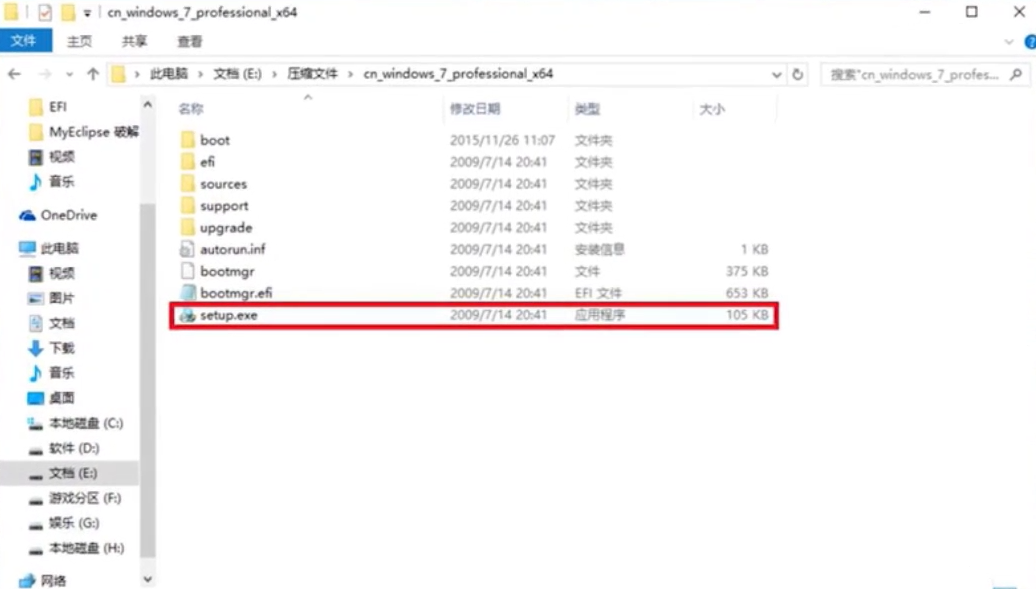Screen dimensions: 1036x589
Task: Sort files by 名称 column
Action: [x=191, y=109]
